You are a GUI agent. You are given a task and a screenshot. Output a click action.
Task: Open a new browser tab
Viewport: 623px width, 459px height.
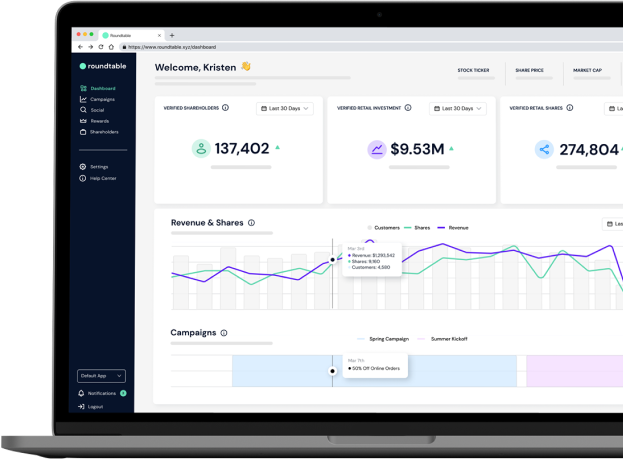click(172, 35)
